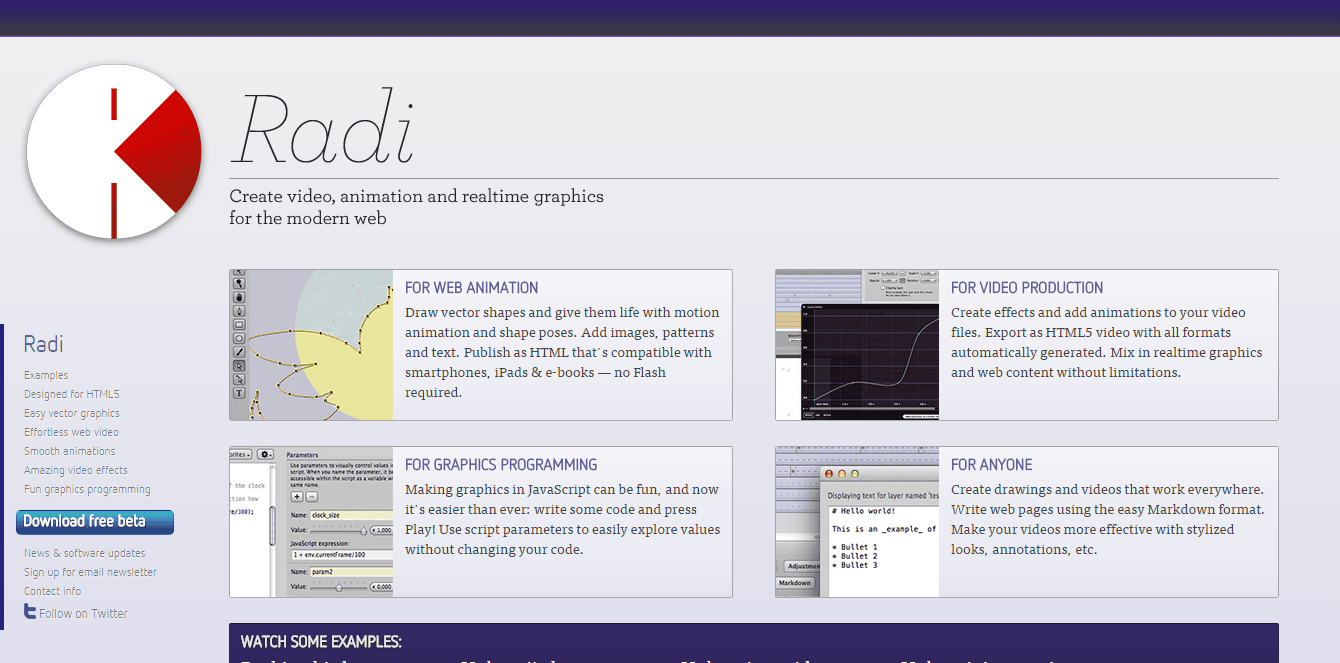1340x663 pixels.
Task: Open the FOR GRAPHICS PROGRAMMING heading
Action: pyautogui.click(x=501, y=465)
